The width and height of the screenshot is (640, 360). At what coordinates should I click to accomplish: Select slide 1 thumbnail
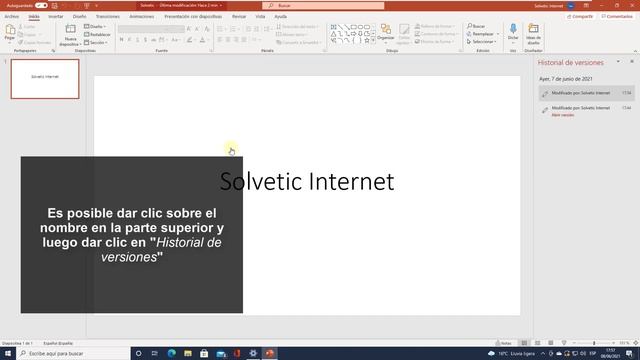click(x=45, y=79)
